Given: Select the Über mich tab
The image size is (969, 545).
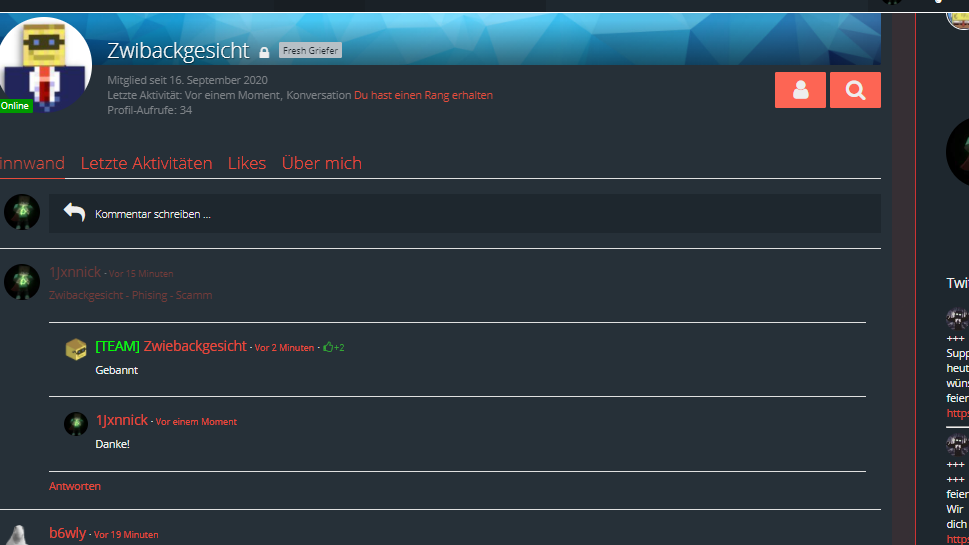Looking at the screenshot, I should click(x=322, y=163).
